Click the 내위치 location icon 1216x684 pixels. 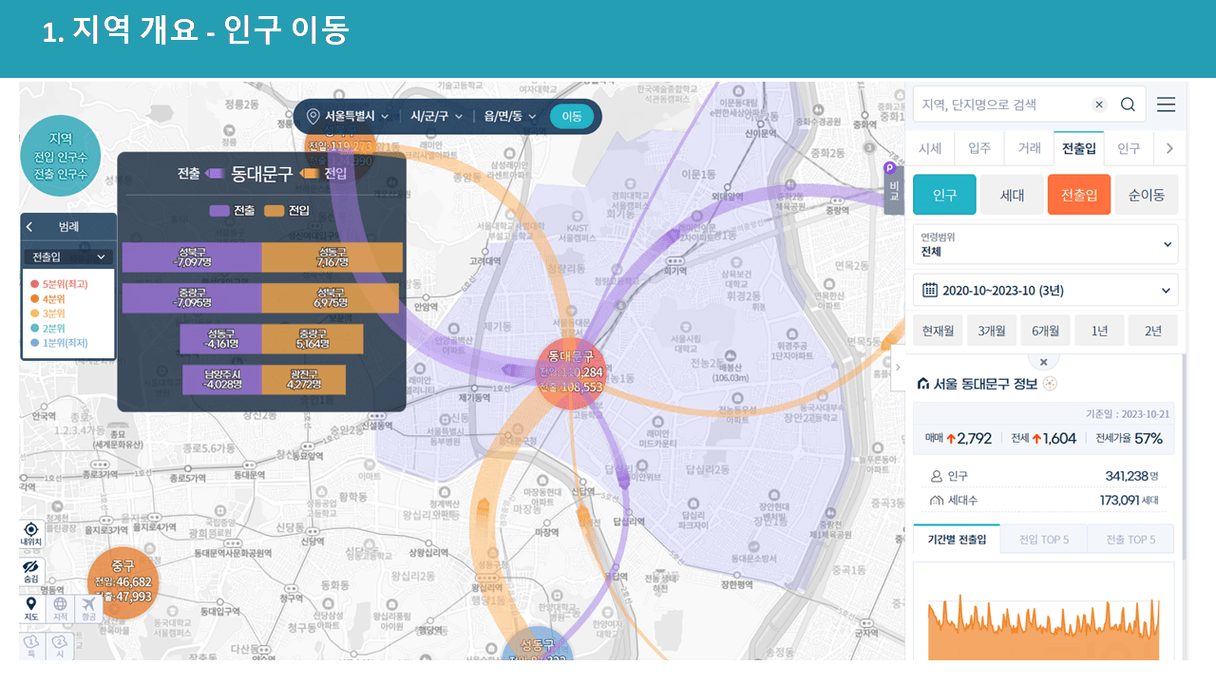31,534
